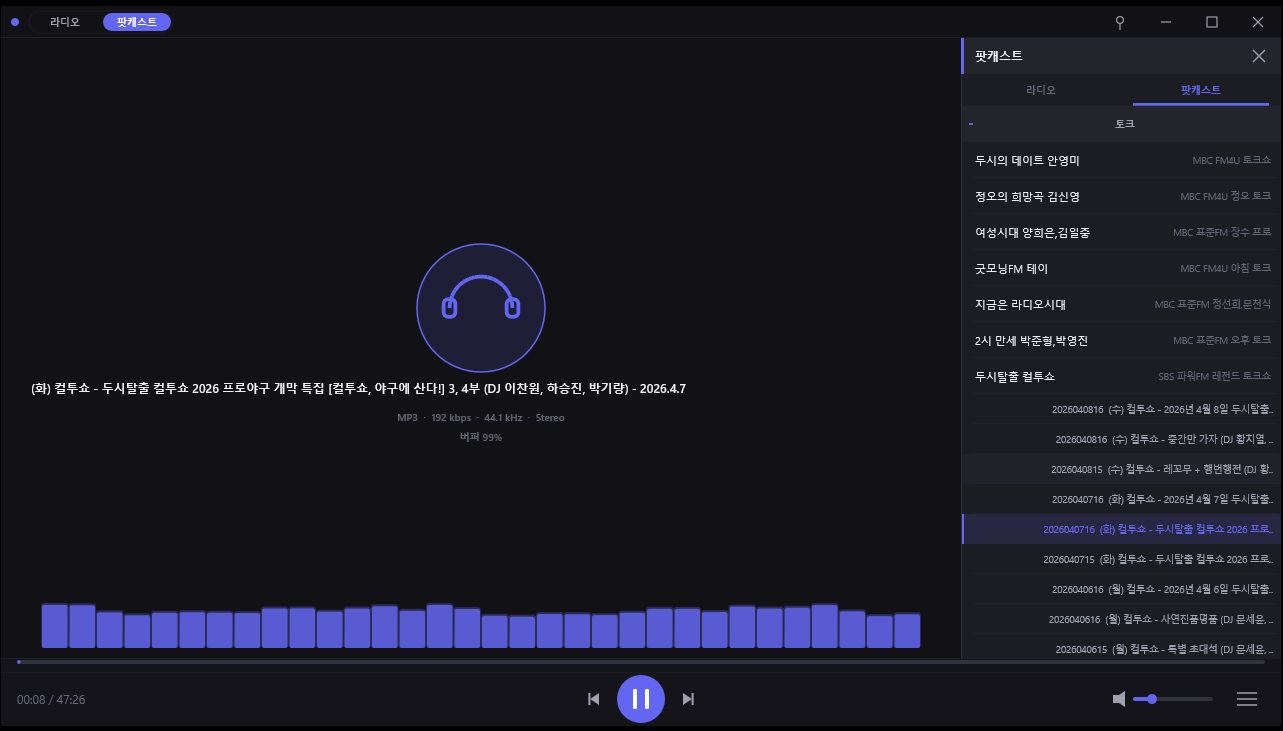Pause the currently playing podcast

640,699
